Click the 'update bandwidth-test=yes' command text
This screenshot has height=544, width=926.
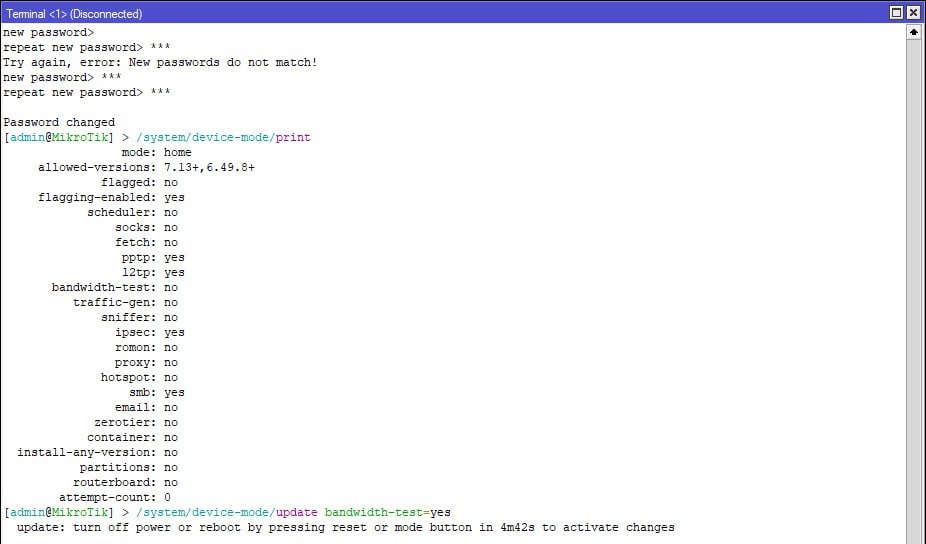[363, 513]
